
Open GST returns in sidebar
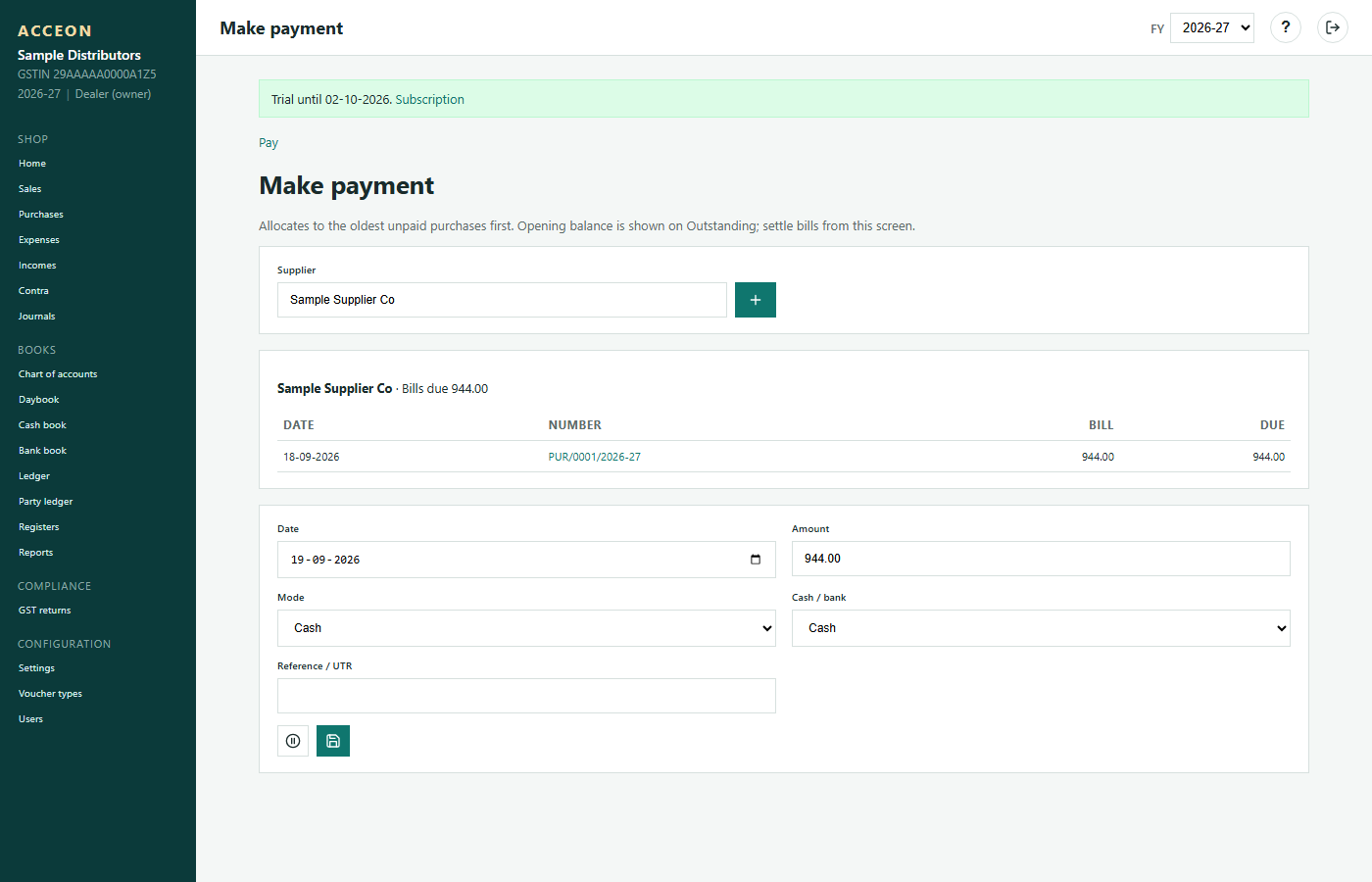45,611
